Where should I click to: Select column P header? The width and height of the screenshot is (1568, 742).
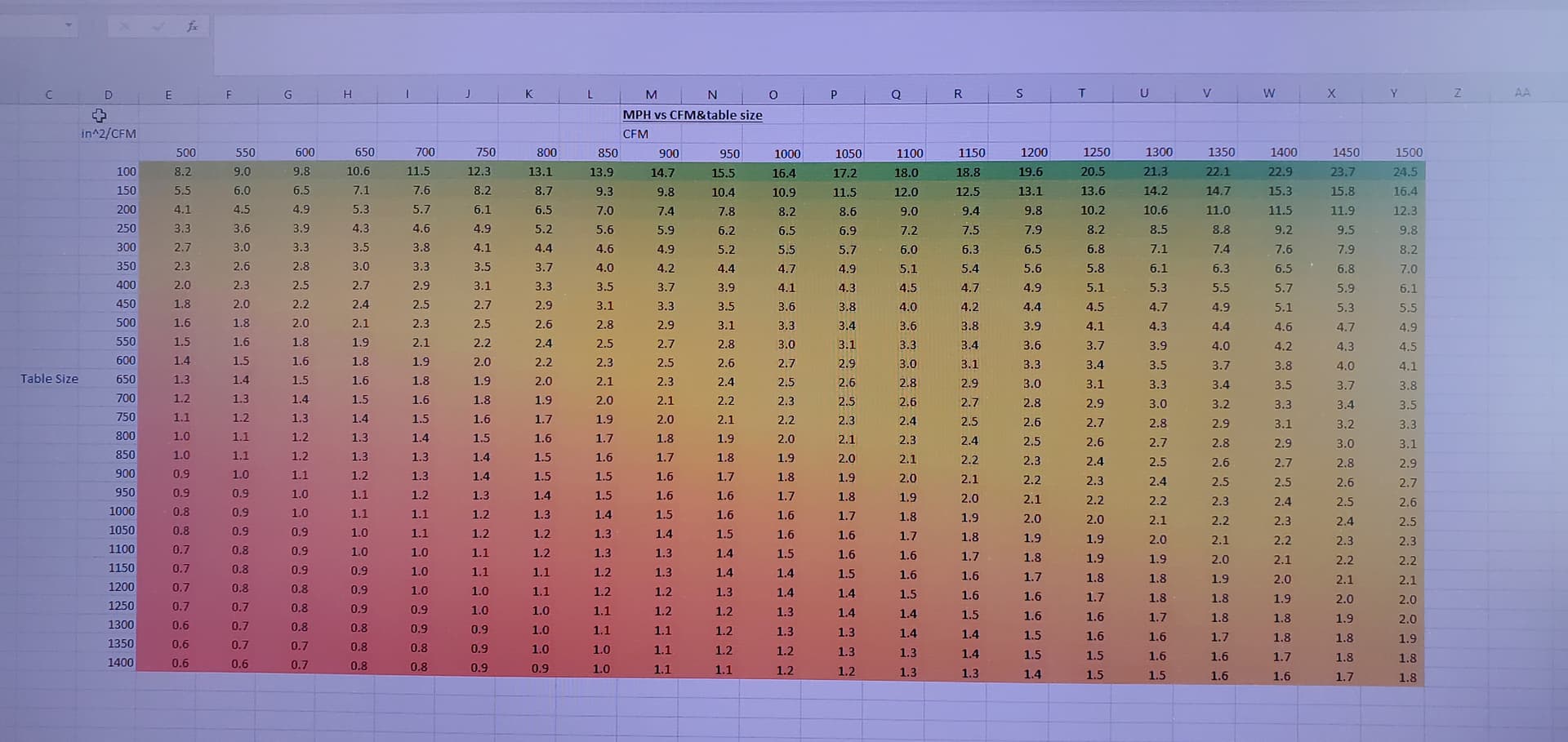tap(834, 94)
